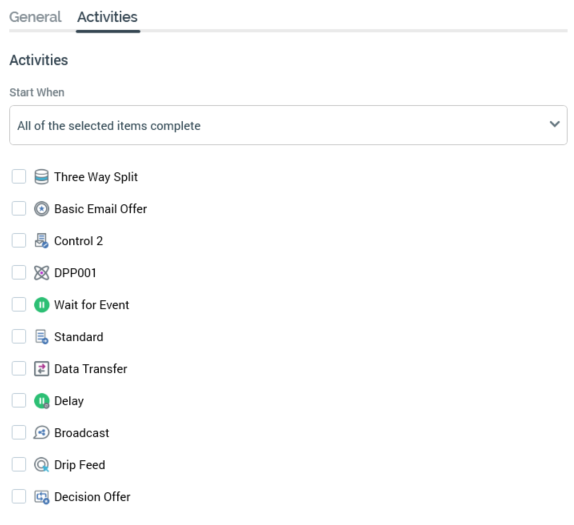The height and width of the screenshot is (525, 574).
Task: Enable the Delay checkbox
Action: 19,401
